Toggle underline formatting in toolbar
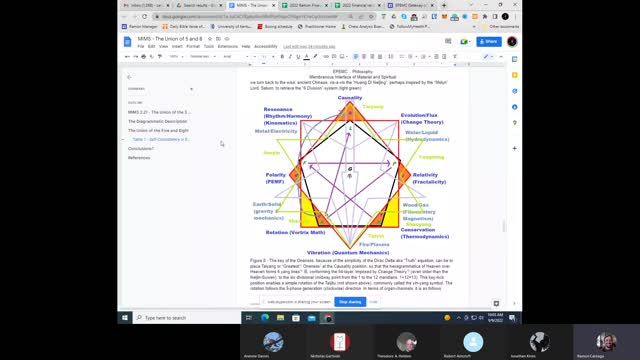640x360 pixels. pos(298,57)
